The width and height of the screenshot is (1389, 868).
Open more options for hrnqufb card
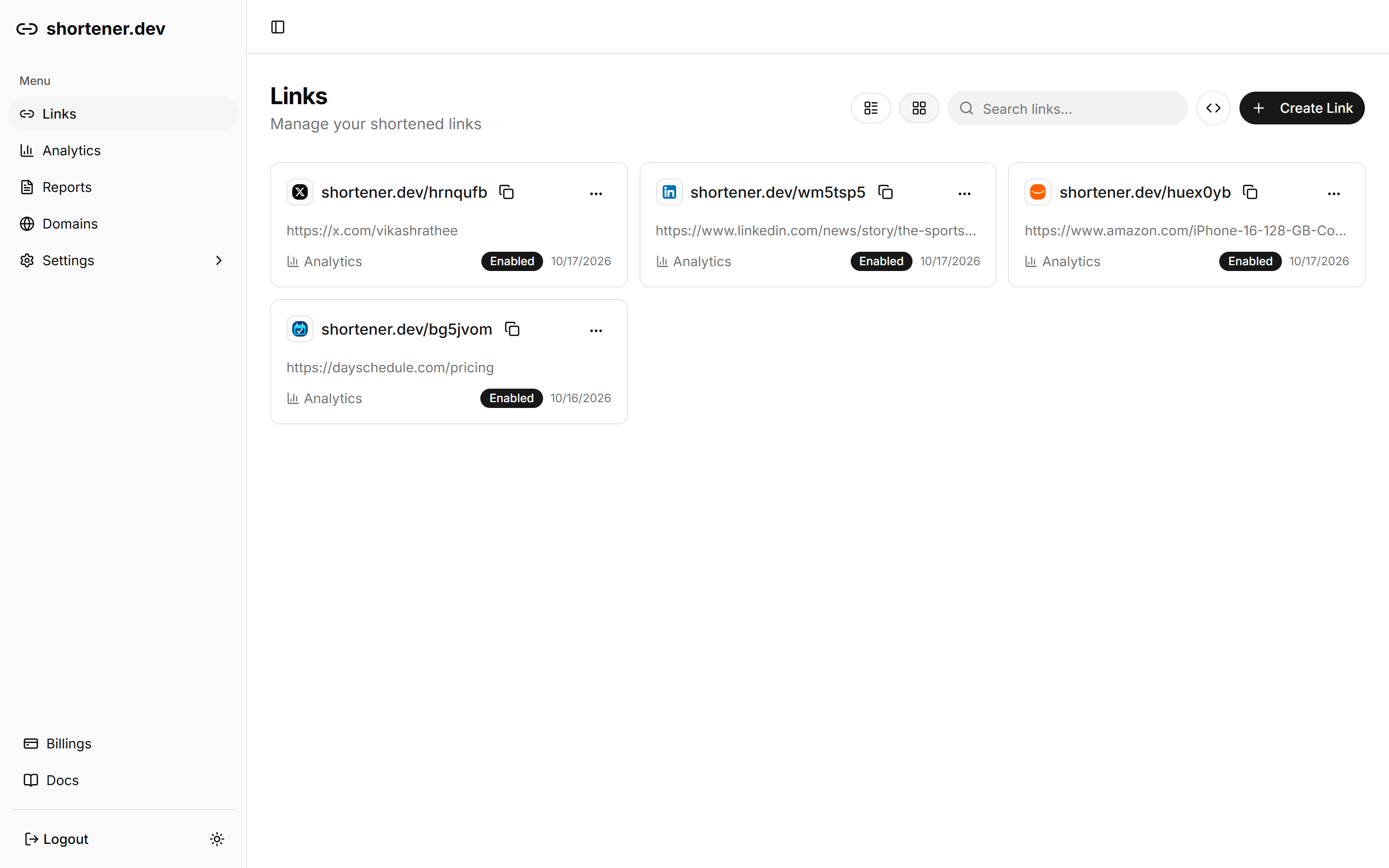(x=596, y=193)
